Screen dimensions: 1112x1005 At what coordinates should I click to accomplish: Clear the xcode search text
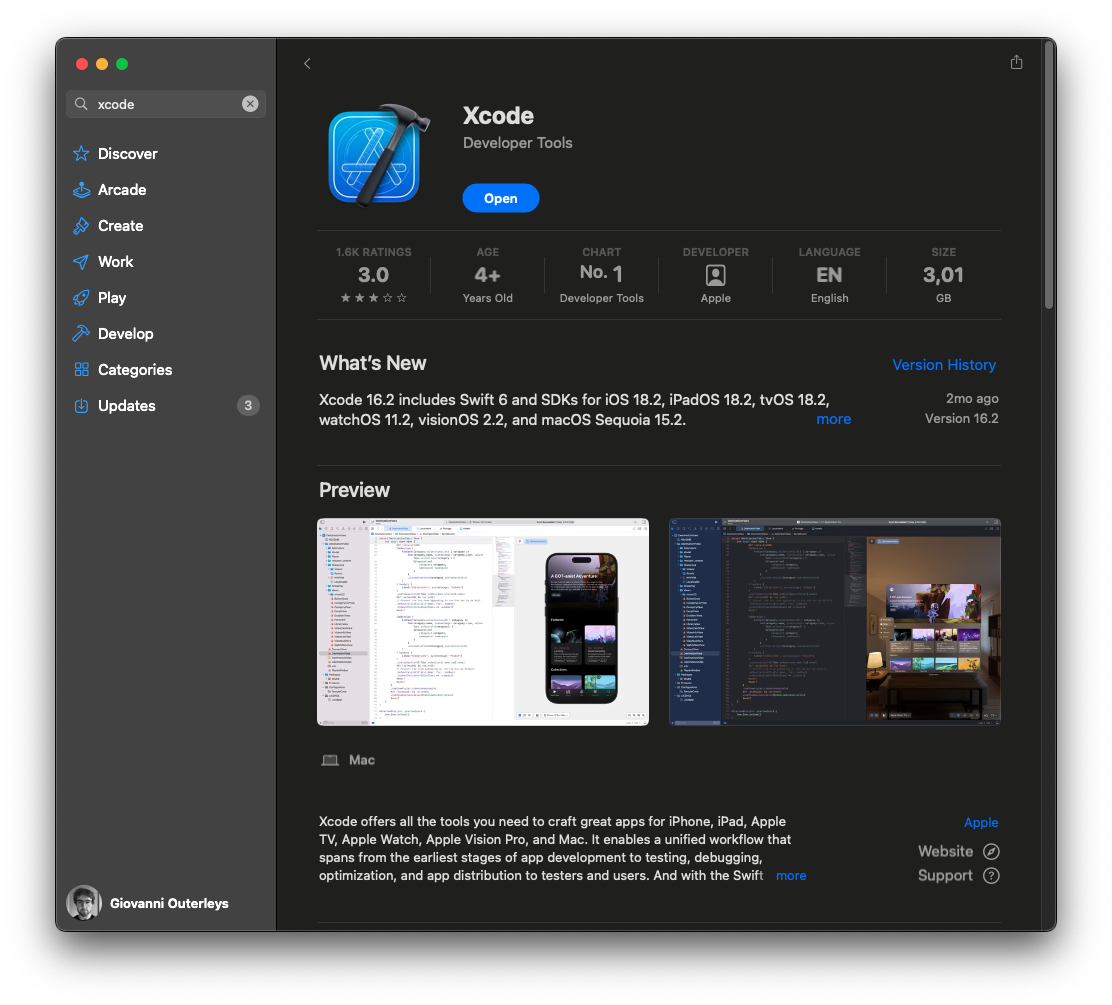250,104
